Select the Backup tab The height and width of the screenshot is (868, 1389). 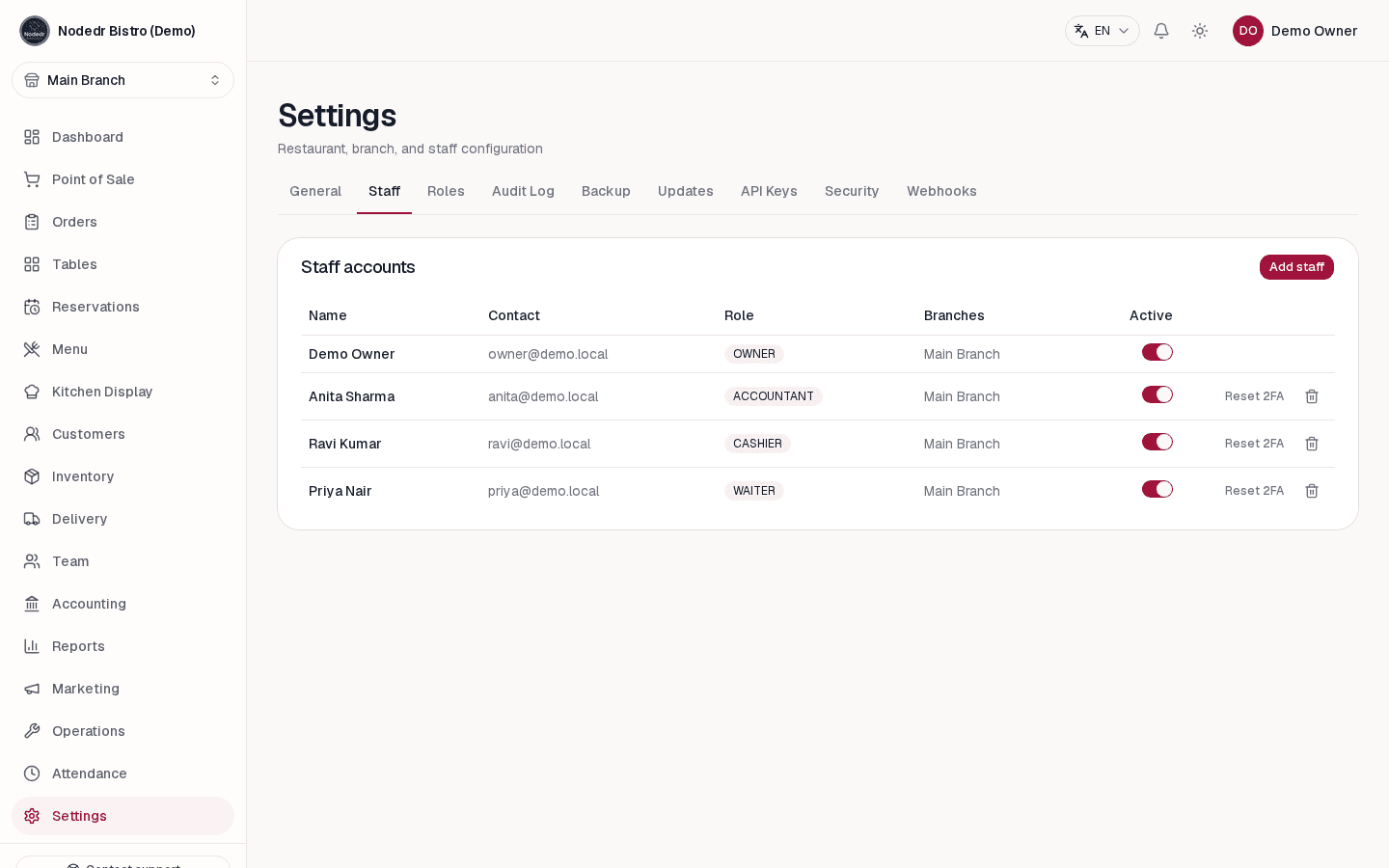pyautogui.click(x=606, y=191)
